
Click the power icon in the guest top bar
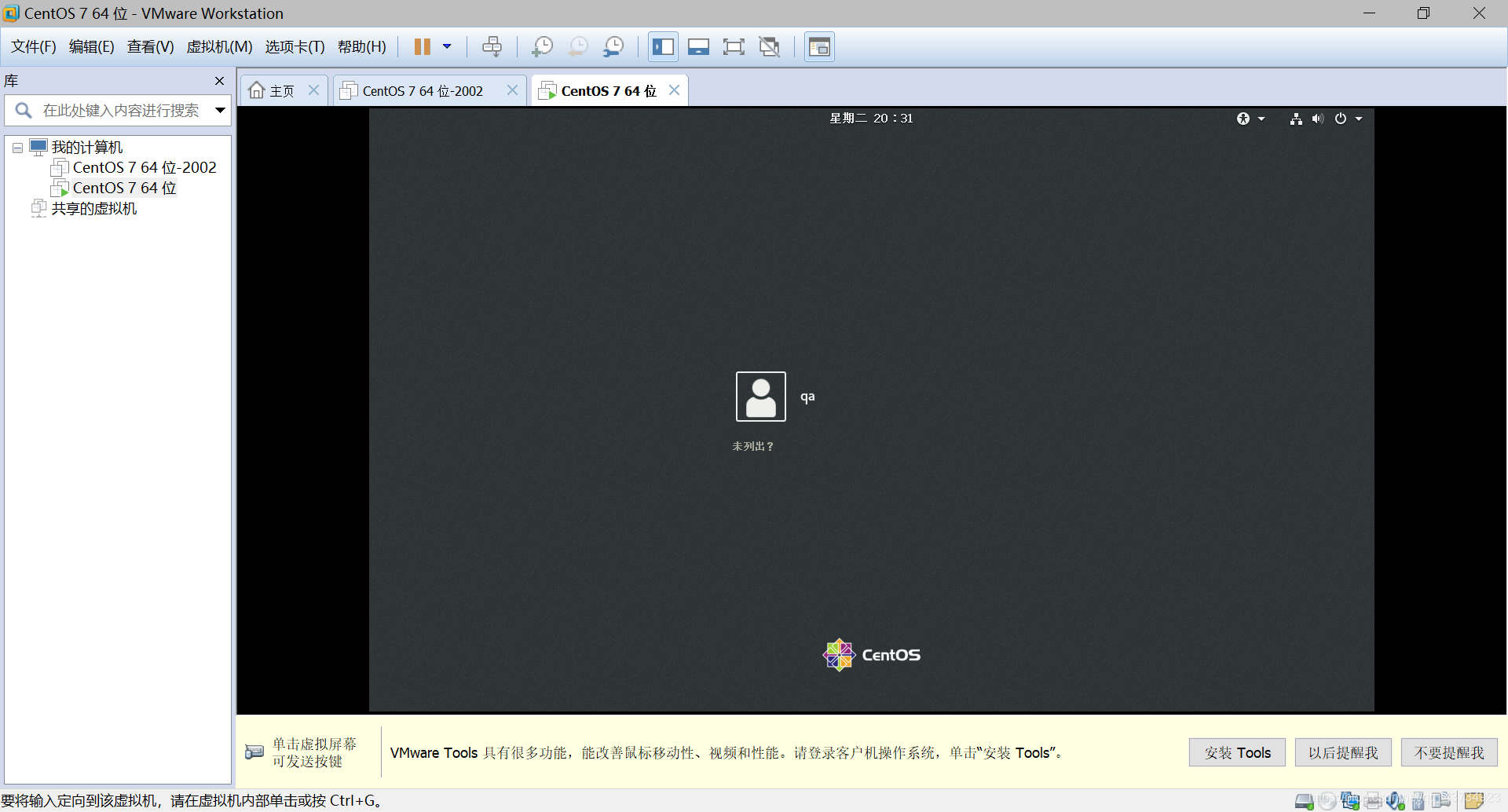[1340, 119]
